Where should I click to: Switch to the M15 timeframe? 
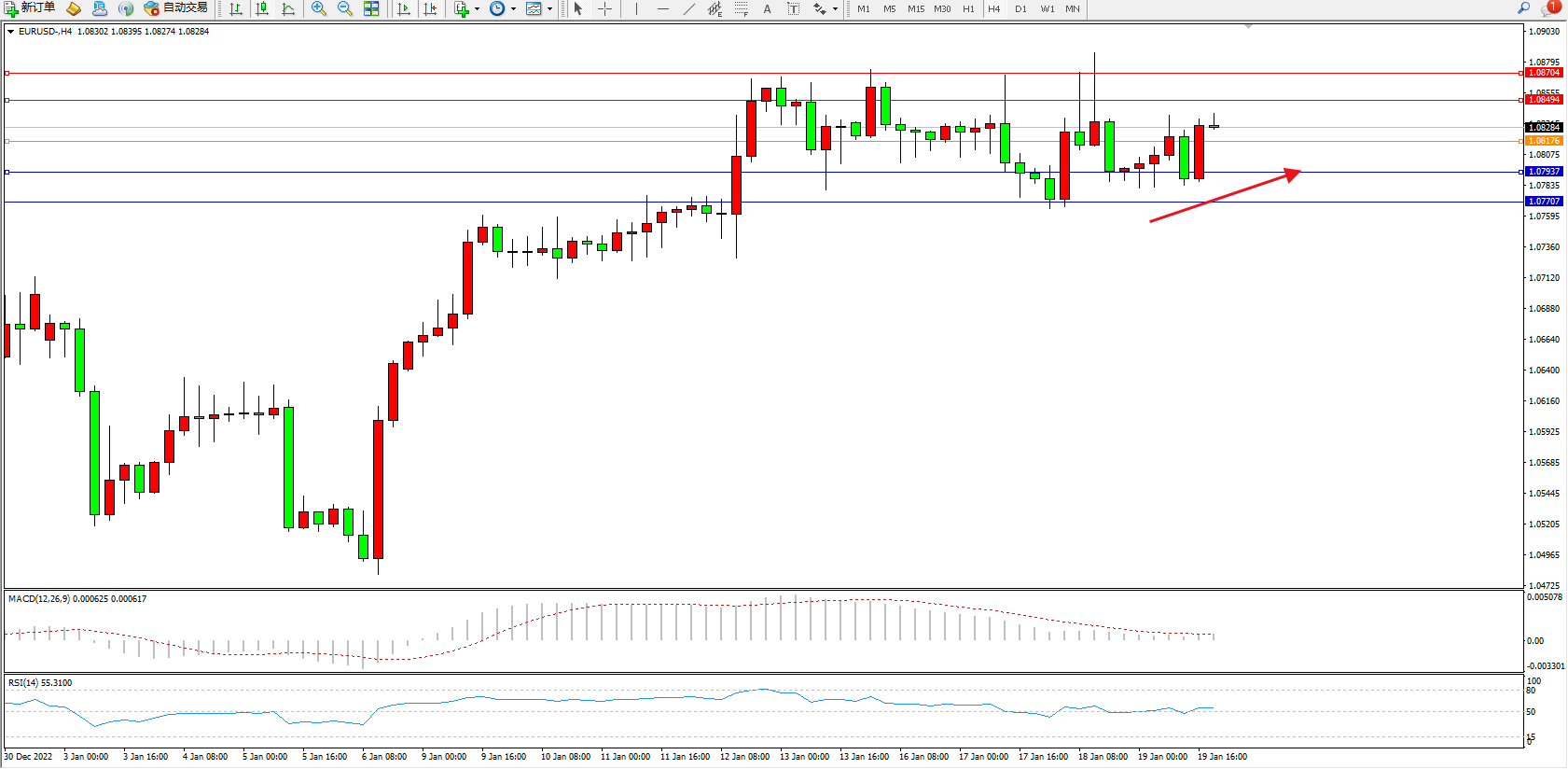tap(915, 8)
